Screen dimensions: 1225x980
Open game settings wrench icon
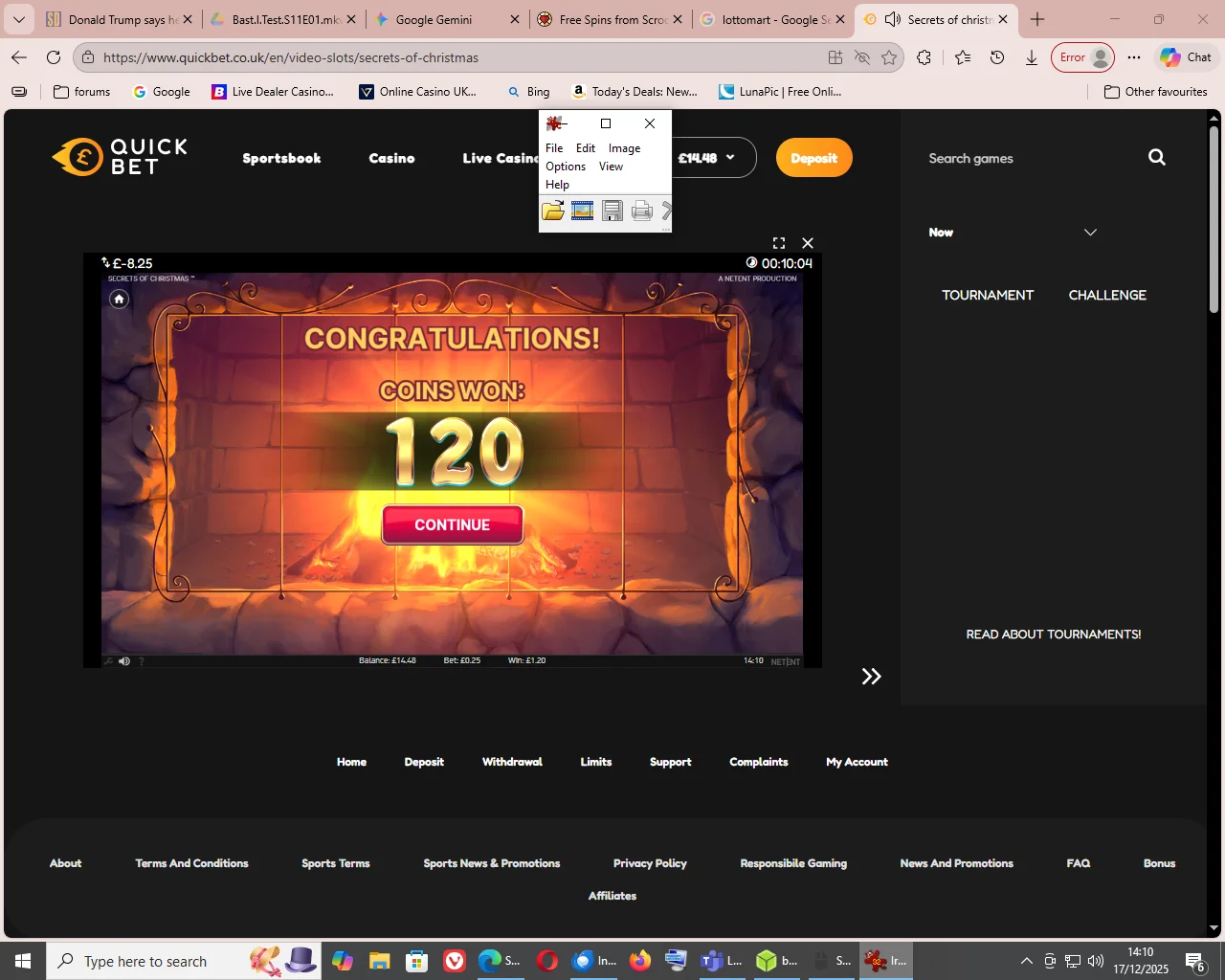click(108, 661)
